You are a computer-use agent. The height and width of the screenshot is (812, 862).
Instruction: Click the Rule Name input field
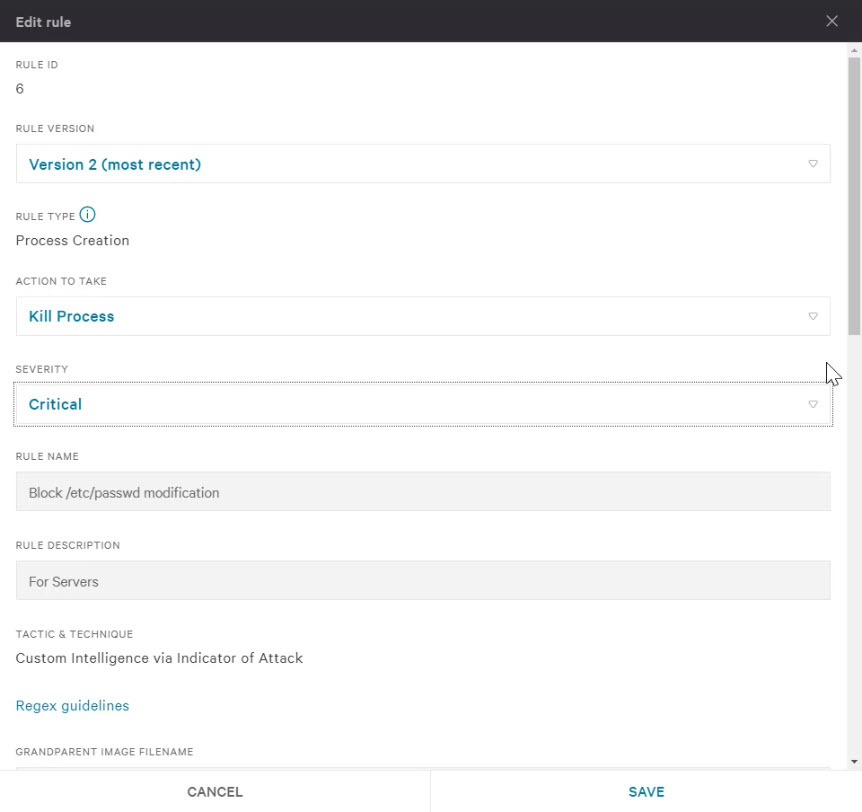[423, 491]
